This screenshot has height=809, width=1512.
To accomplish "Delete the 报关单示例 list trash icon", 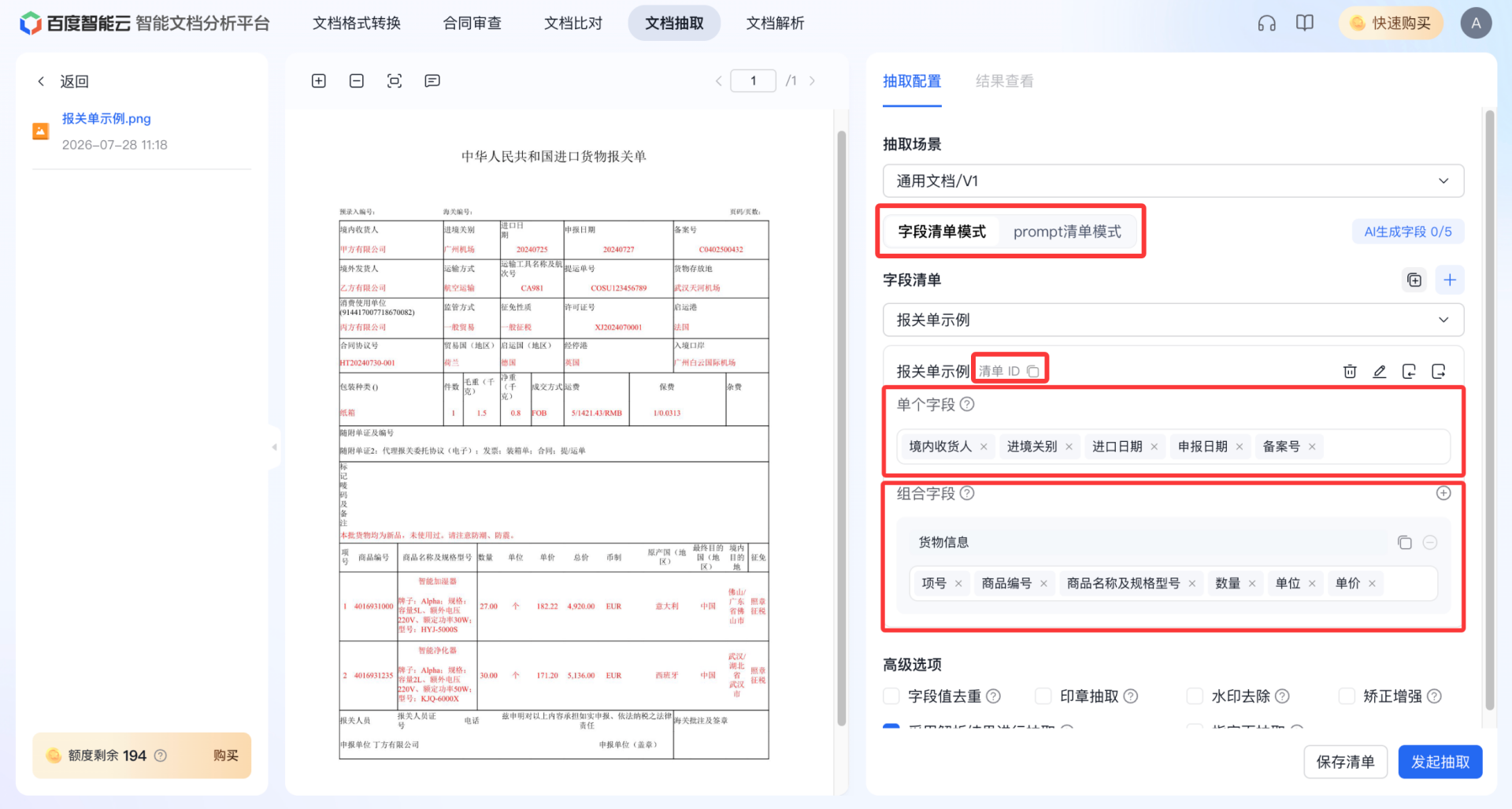I will pos(1350,371).
